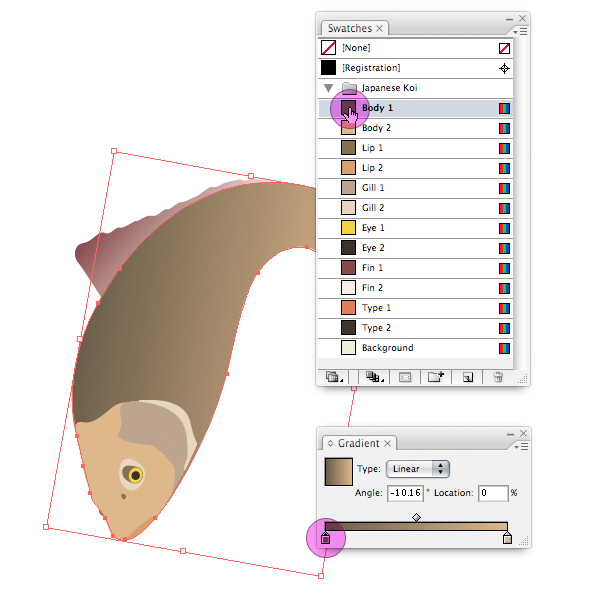
Task: Switch to the Gradient tab
Action: pos(359,443)
